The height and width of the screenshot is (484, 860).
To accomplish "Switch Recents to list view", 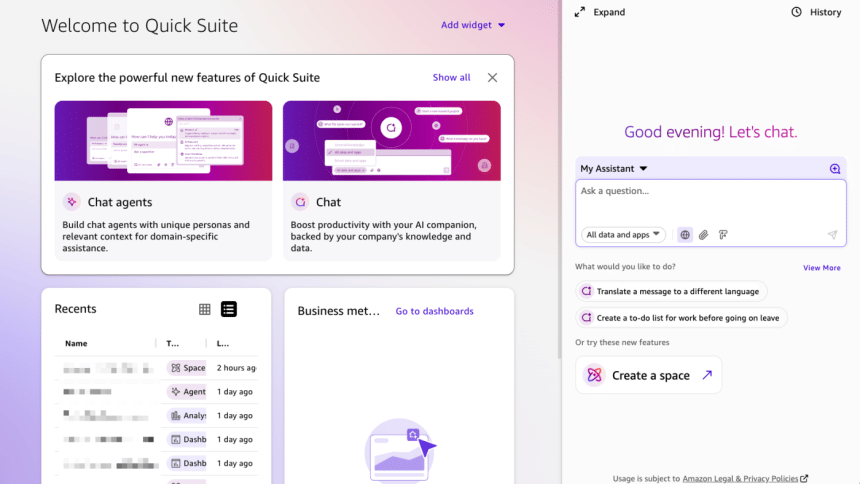I will (229, 309).
